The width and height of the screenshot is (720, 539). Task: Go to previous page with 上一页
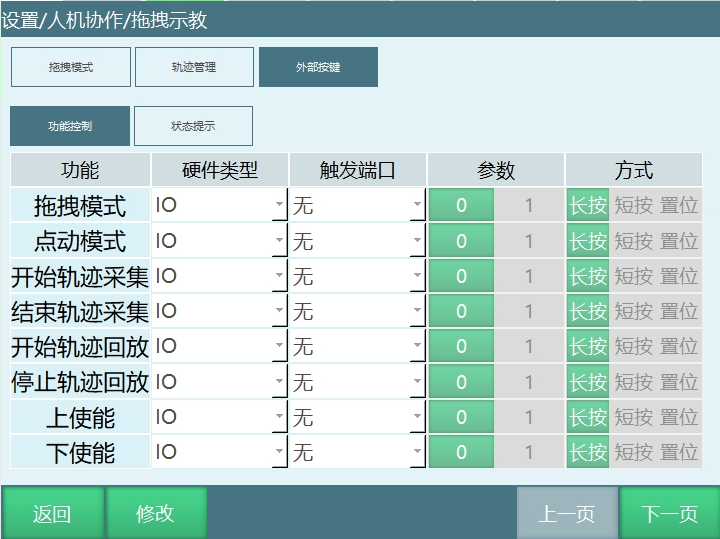pos(567,513)
